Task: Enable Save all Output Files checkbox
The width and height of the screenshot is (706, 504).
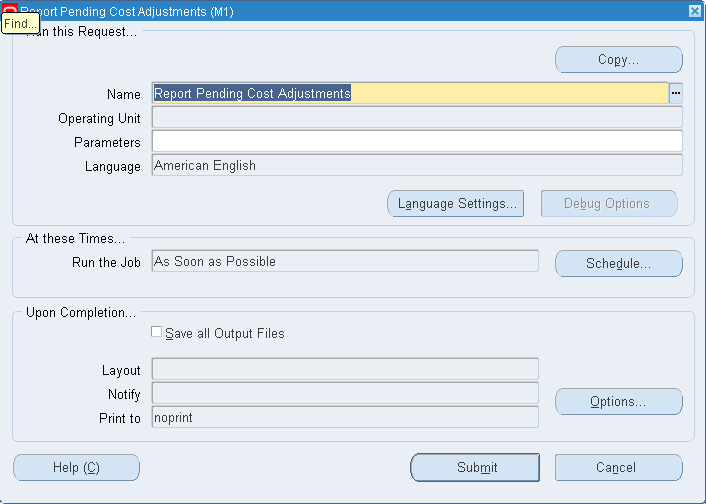Action: point(156,332)
